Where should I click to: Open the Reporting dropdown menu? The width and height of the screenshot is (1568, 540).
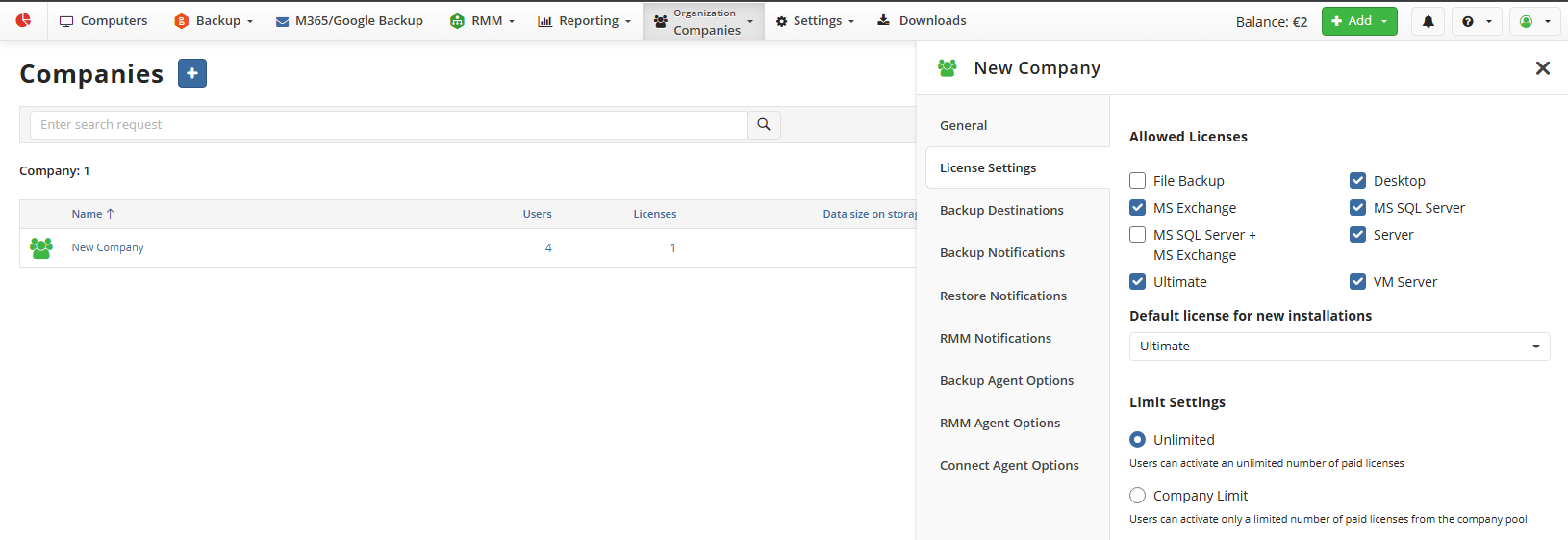pyautogui.click(x=584, y=21)
